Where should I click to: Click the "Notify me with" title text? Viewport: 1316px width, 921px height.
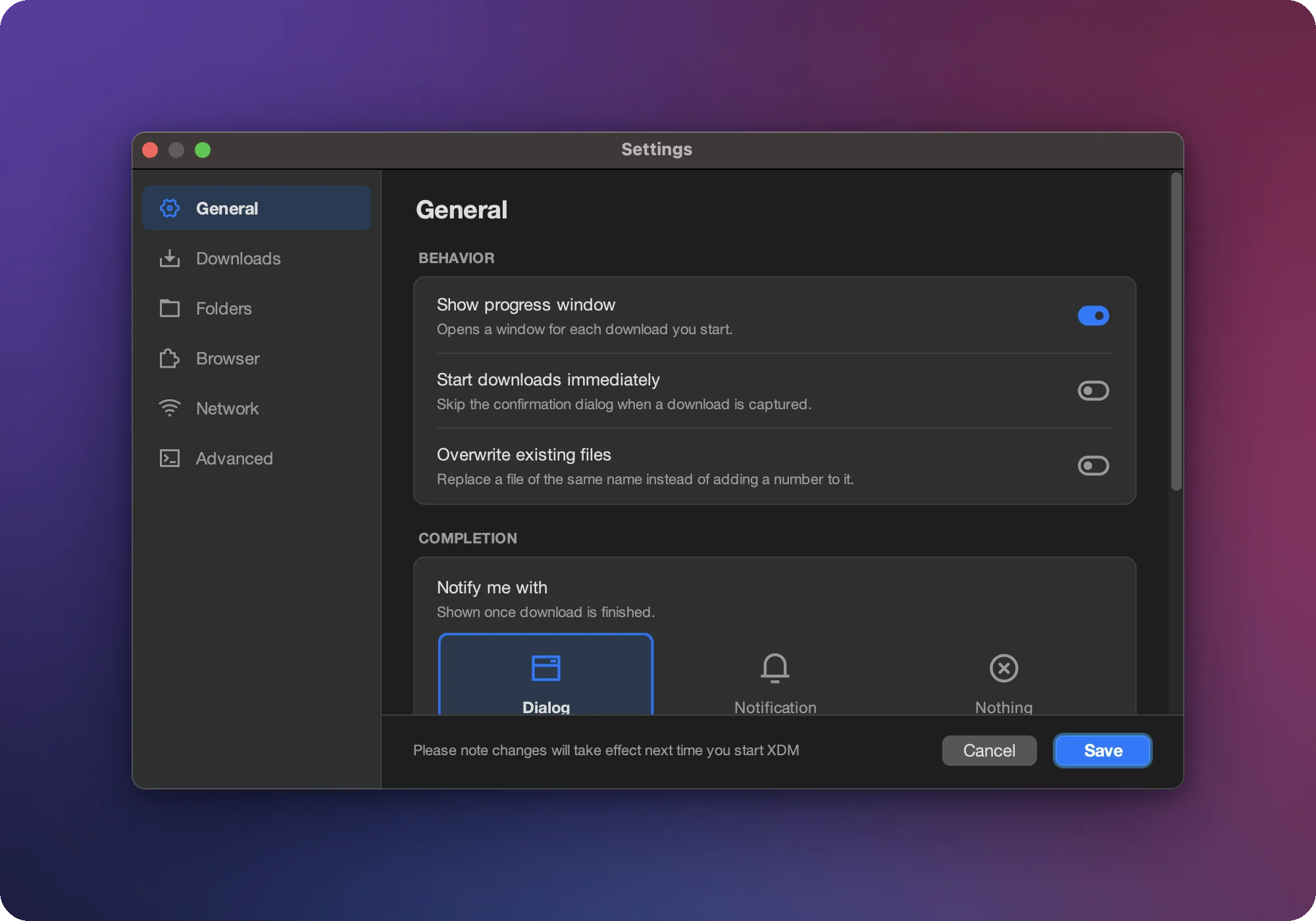[492, 587]
